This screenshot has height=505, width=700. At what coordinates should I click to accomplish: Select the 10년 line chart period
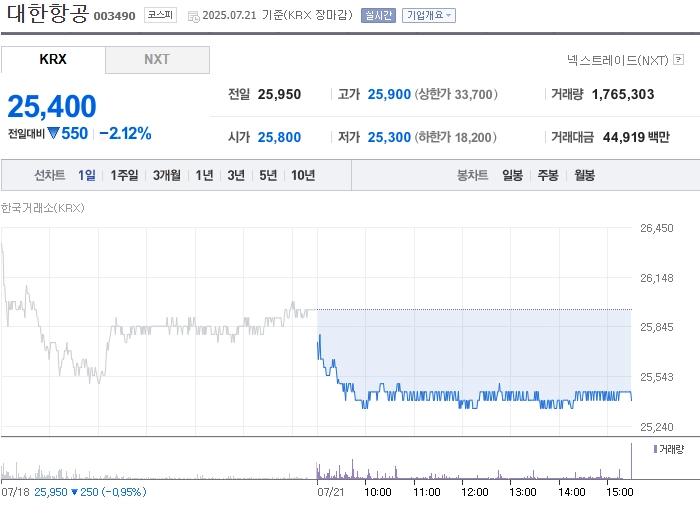(303, 175)
